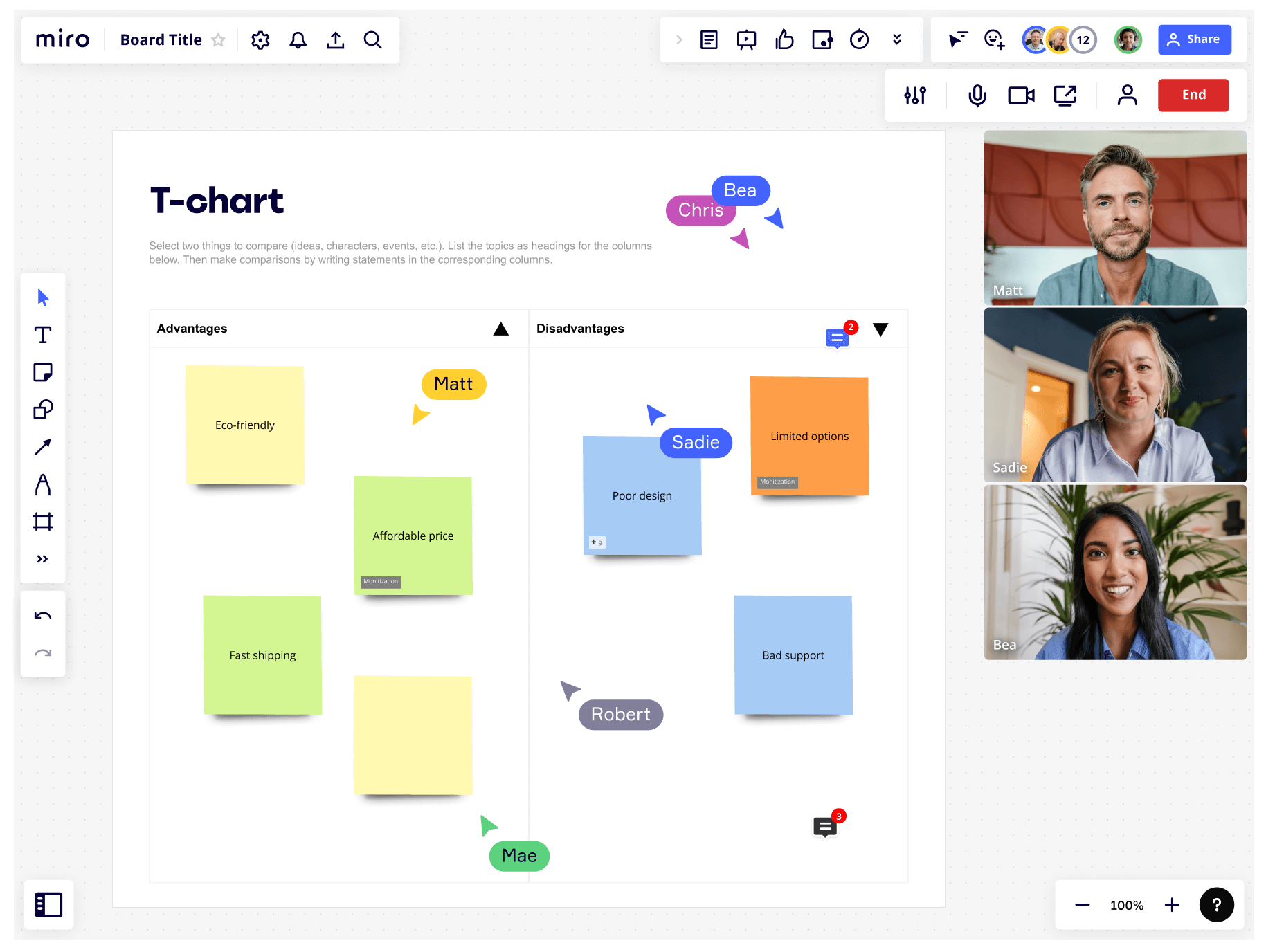Expand the collaboration toolbar double chevron
Image resolution: width=1266 pixels, height=952 pixels.
897,40
